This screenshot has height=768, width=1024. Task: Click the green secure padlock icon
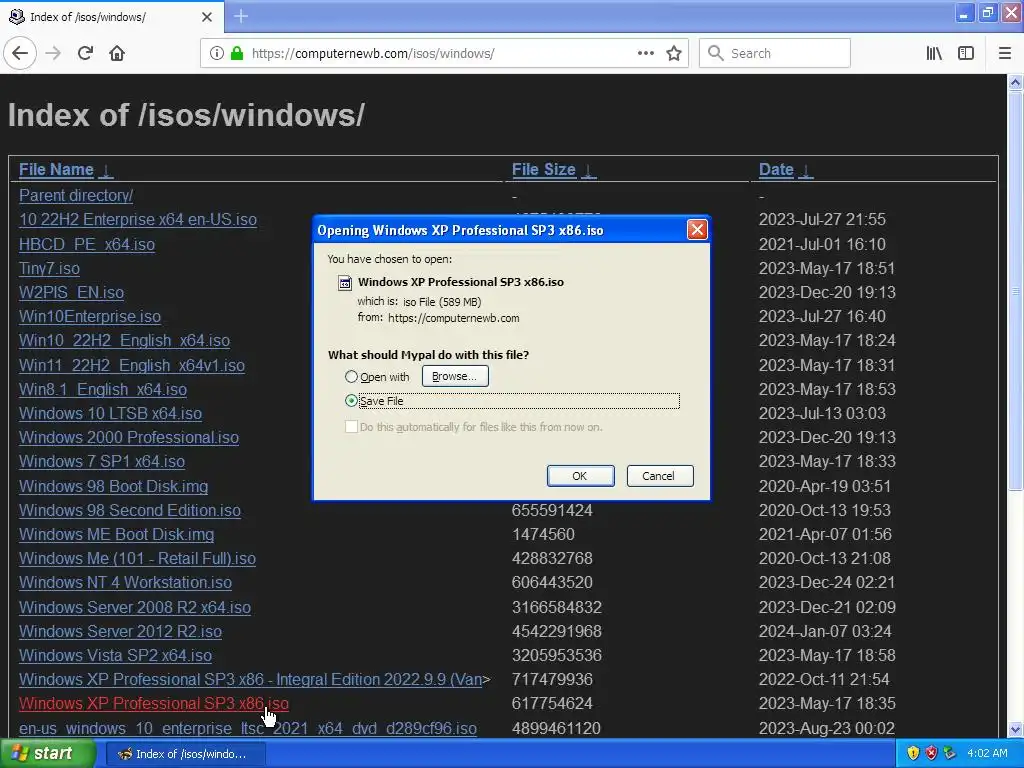click(237, 53)
